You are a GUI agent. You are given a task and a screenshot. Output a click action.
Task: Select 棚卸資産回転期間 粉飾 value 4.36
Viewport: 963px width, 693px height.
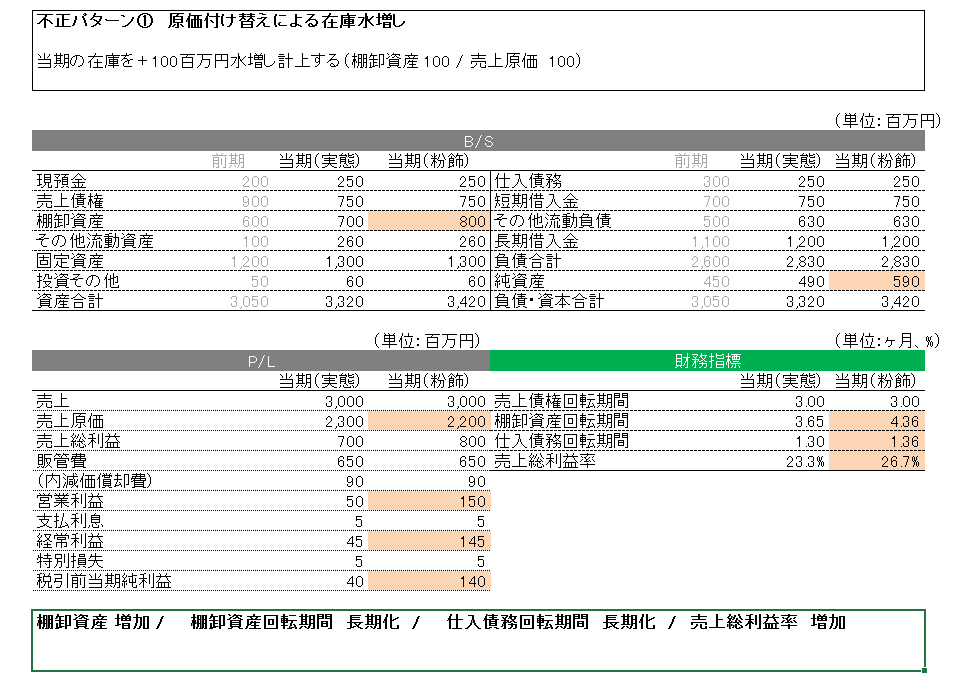pyautogui.click(x=877, y=421)
